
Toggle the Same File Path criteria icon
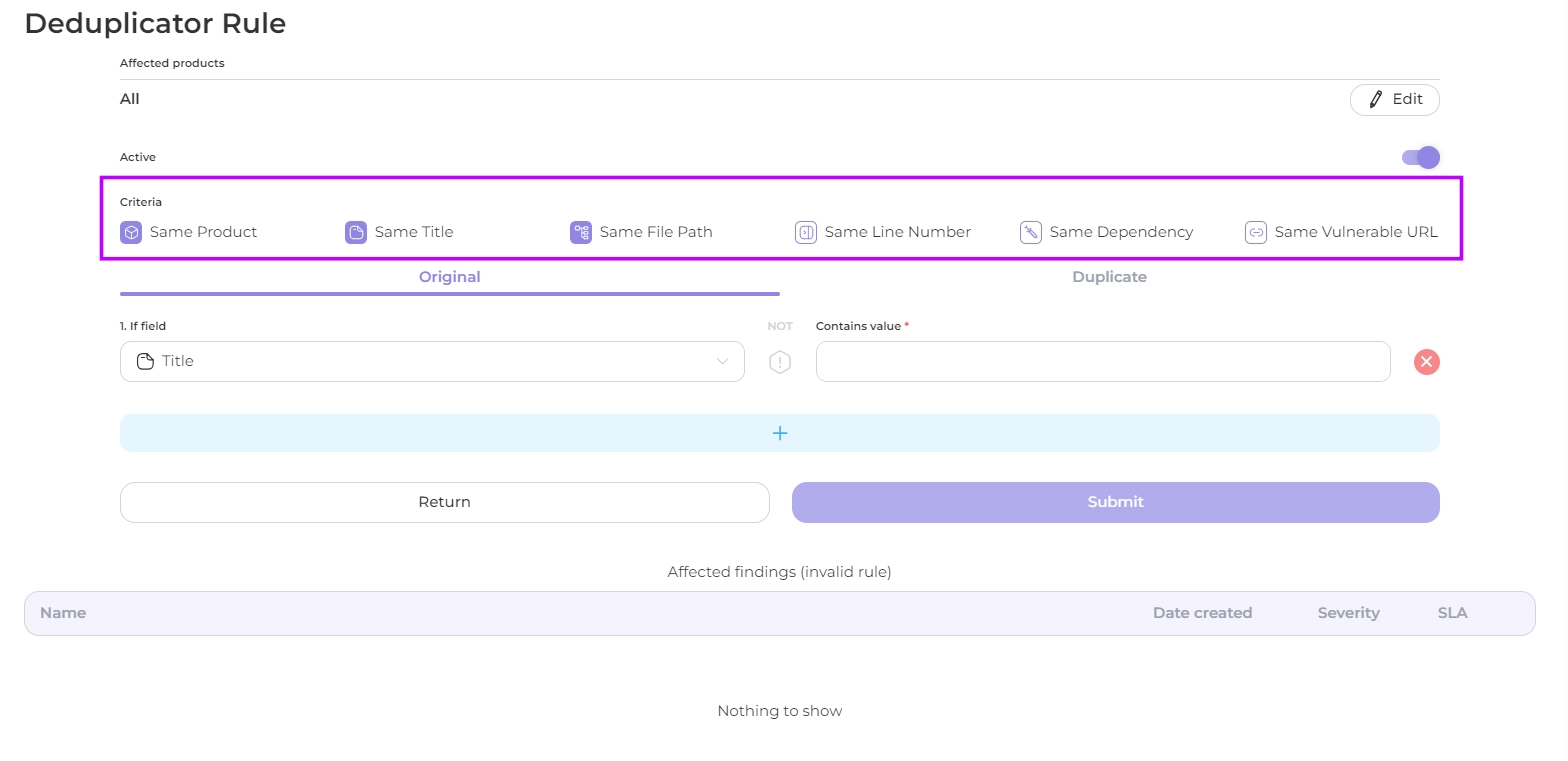coord(581,232)
